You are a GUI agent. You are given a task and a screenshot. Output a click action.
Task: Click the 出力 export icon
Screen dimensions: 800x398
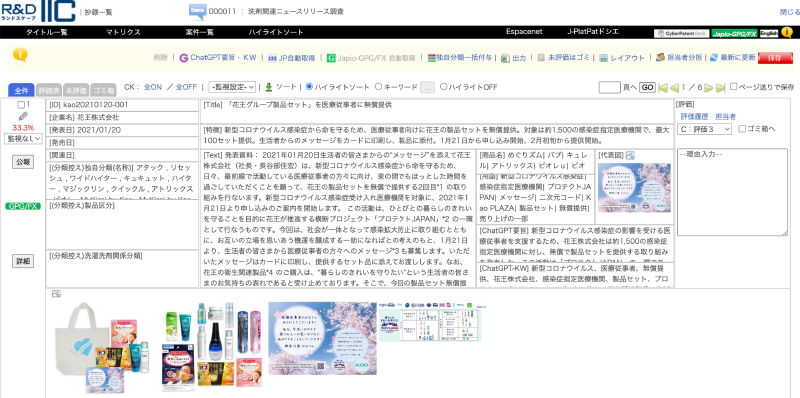505,58
